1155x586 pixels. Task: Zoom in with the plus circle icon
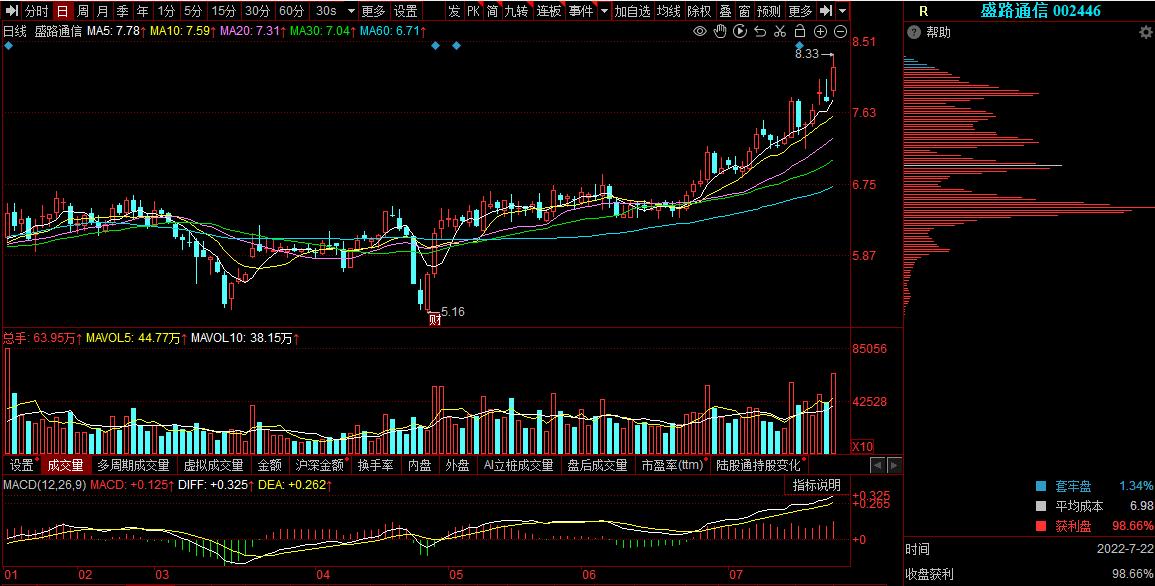pyautogui.click(x=820, y=31)
